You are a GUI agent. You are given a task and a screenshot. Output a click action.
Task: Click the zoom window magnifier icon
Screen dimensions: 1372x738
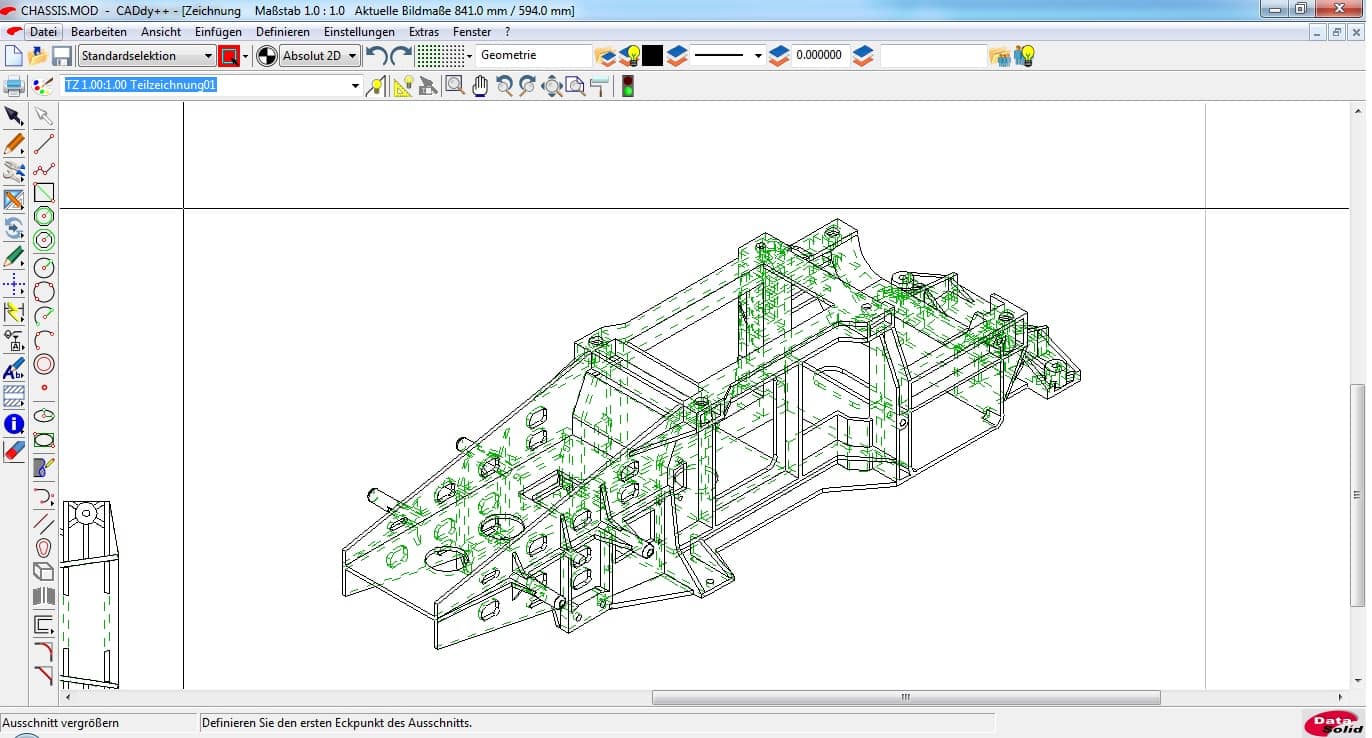(x=455, y=86)
